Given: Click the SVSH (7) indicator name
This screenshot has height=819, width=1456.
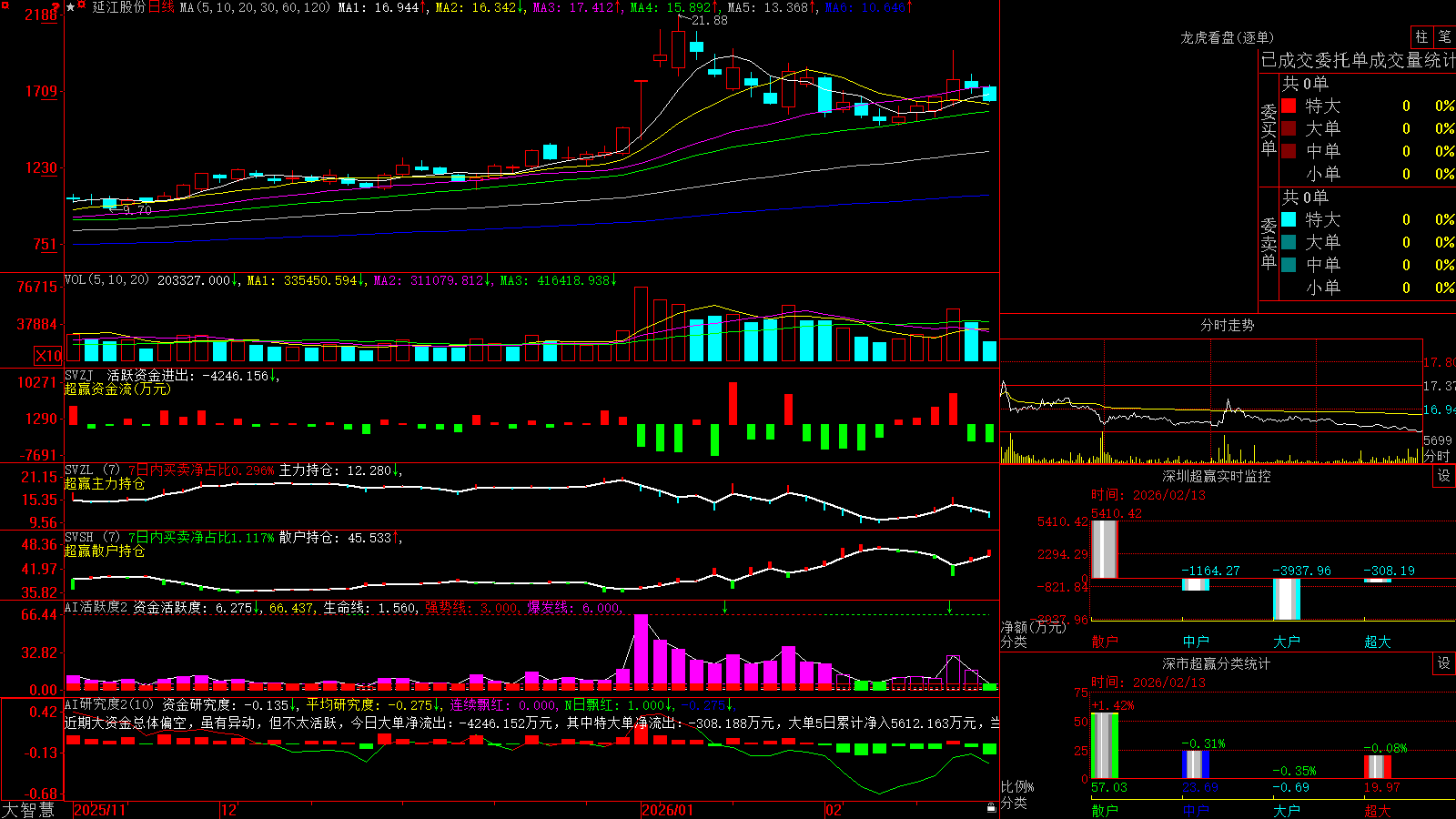Looking at the screenshot, I should coord(92,538).
